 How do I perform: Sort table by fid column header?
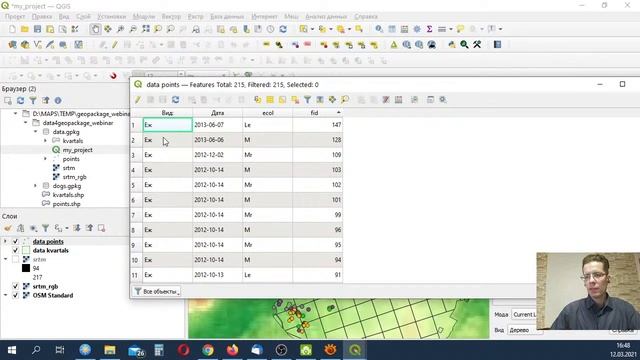318,113
